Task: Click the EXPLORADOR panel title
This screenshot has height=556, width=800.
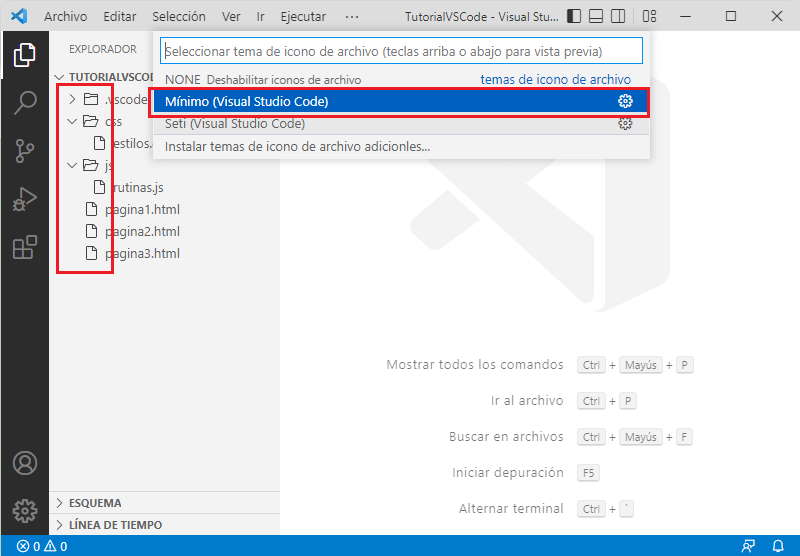Action: pos(103,49)
